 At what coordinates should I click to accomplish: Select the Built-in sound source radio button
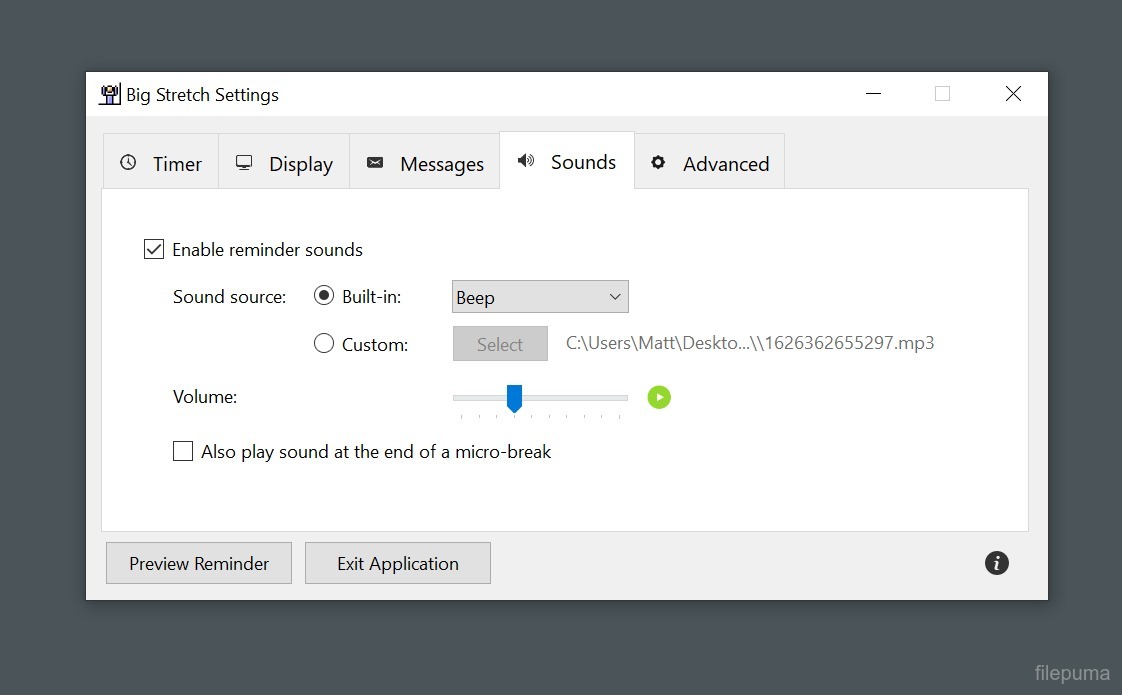point(324,296)
